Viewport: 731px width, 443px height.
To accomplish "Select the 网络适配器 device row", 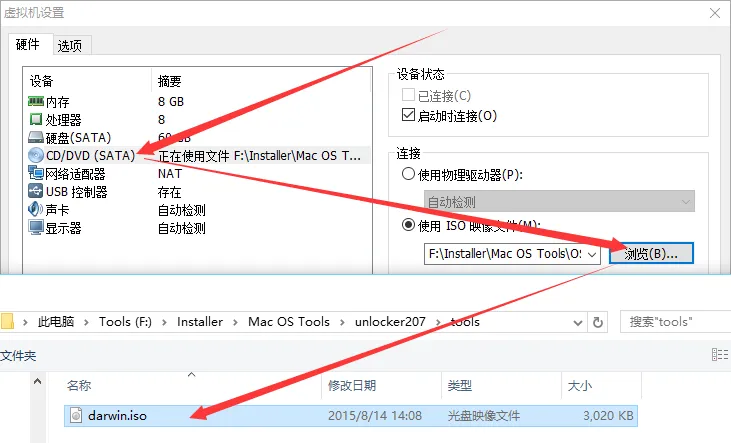I will point(199,173).
